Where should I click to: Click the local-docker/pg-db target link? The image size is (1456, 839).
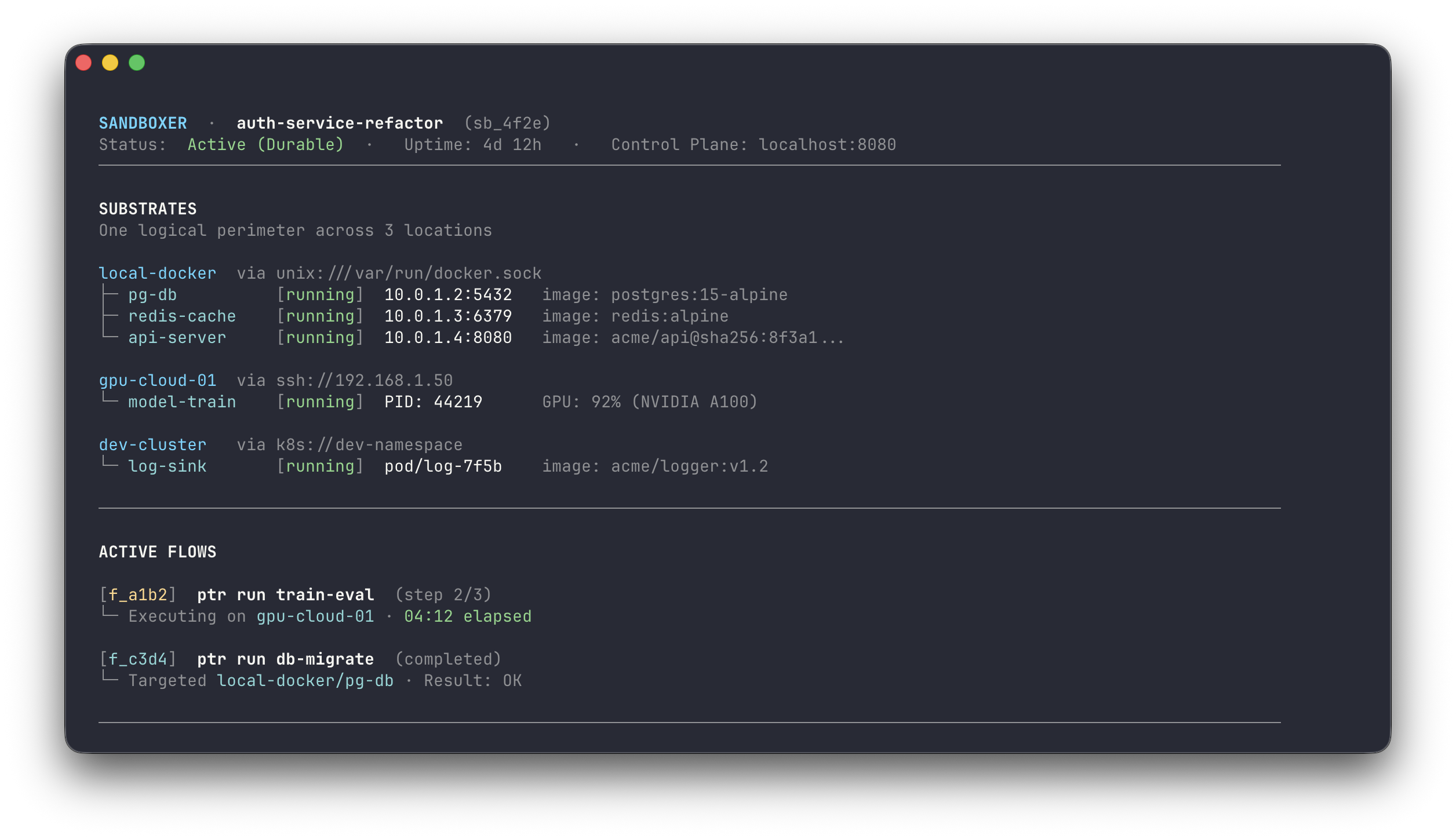(x=305, y=680)
